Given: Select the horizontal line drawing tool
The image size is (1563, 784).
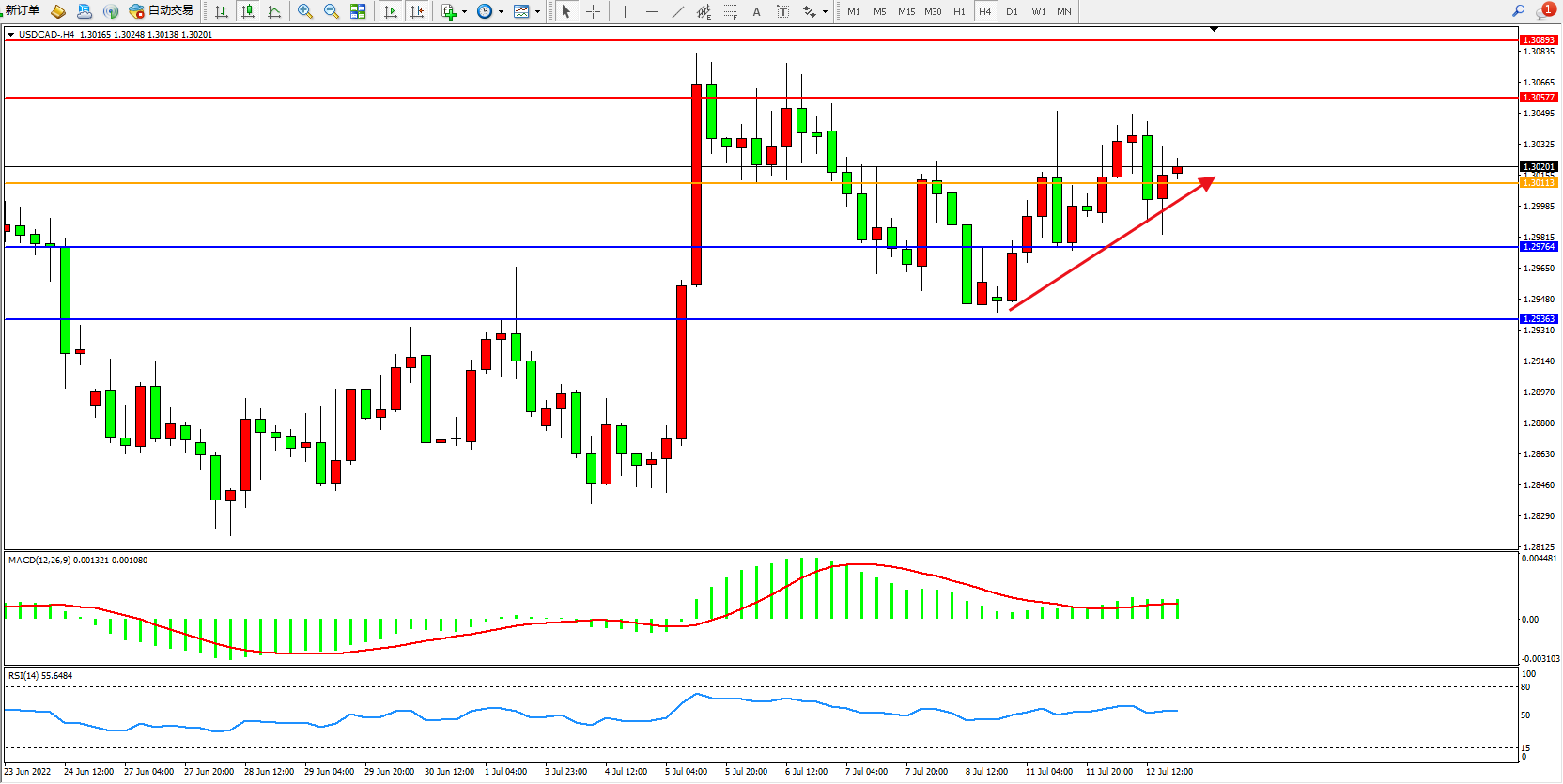Looking at the screenshot, I should (652, 11).
